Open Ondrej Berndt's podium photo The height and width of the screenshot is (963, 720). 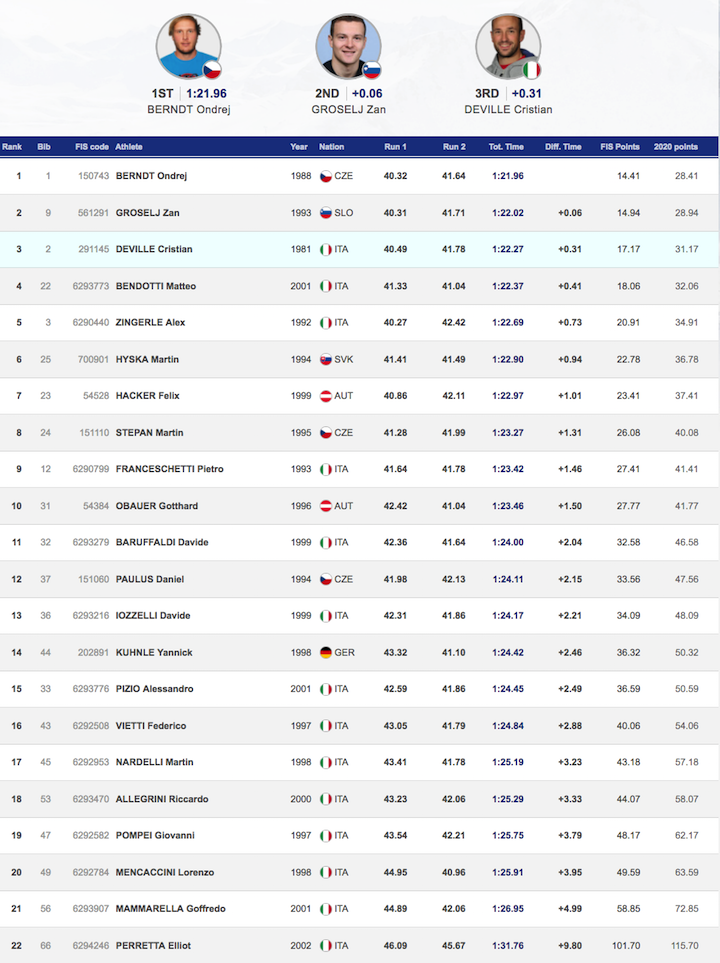coord(189,47)
